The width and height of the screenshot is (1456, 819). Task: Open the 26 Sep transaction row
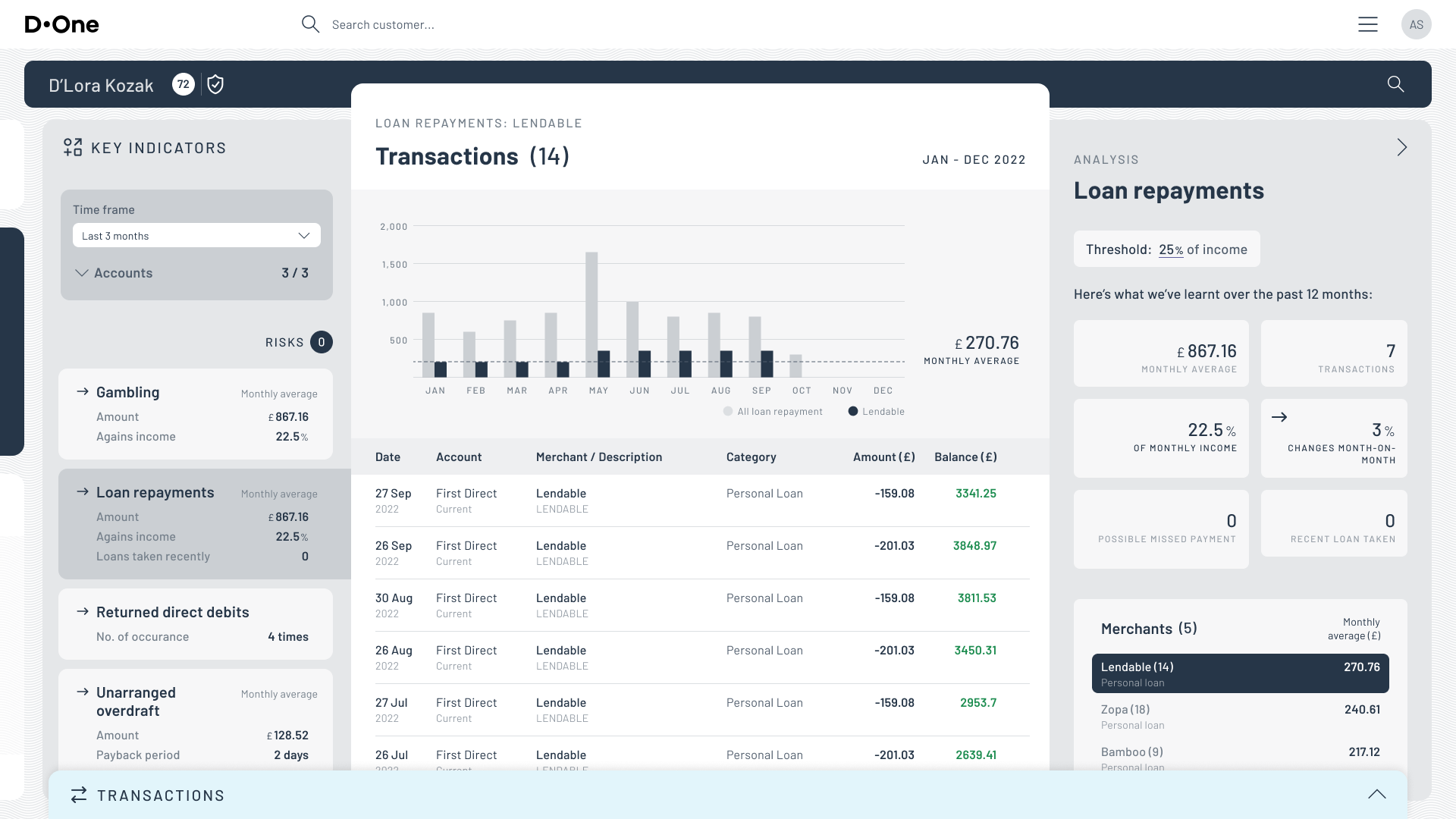(x=702, y=553)
